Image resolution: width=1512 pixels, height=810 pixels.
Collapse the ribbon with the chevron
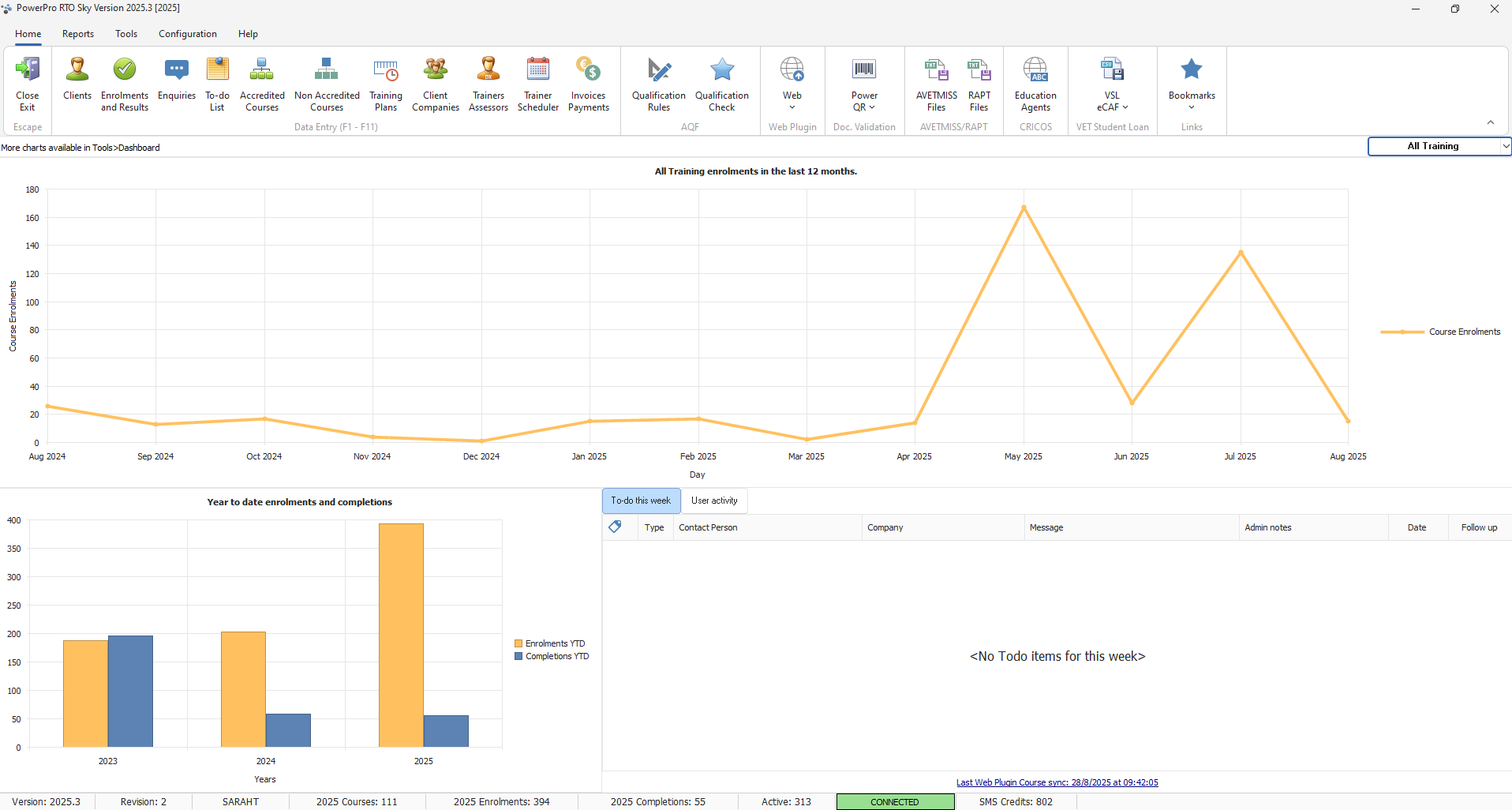coord(1491,122)
